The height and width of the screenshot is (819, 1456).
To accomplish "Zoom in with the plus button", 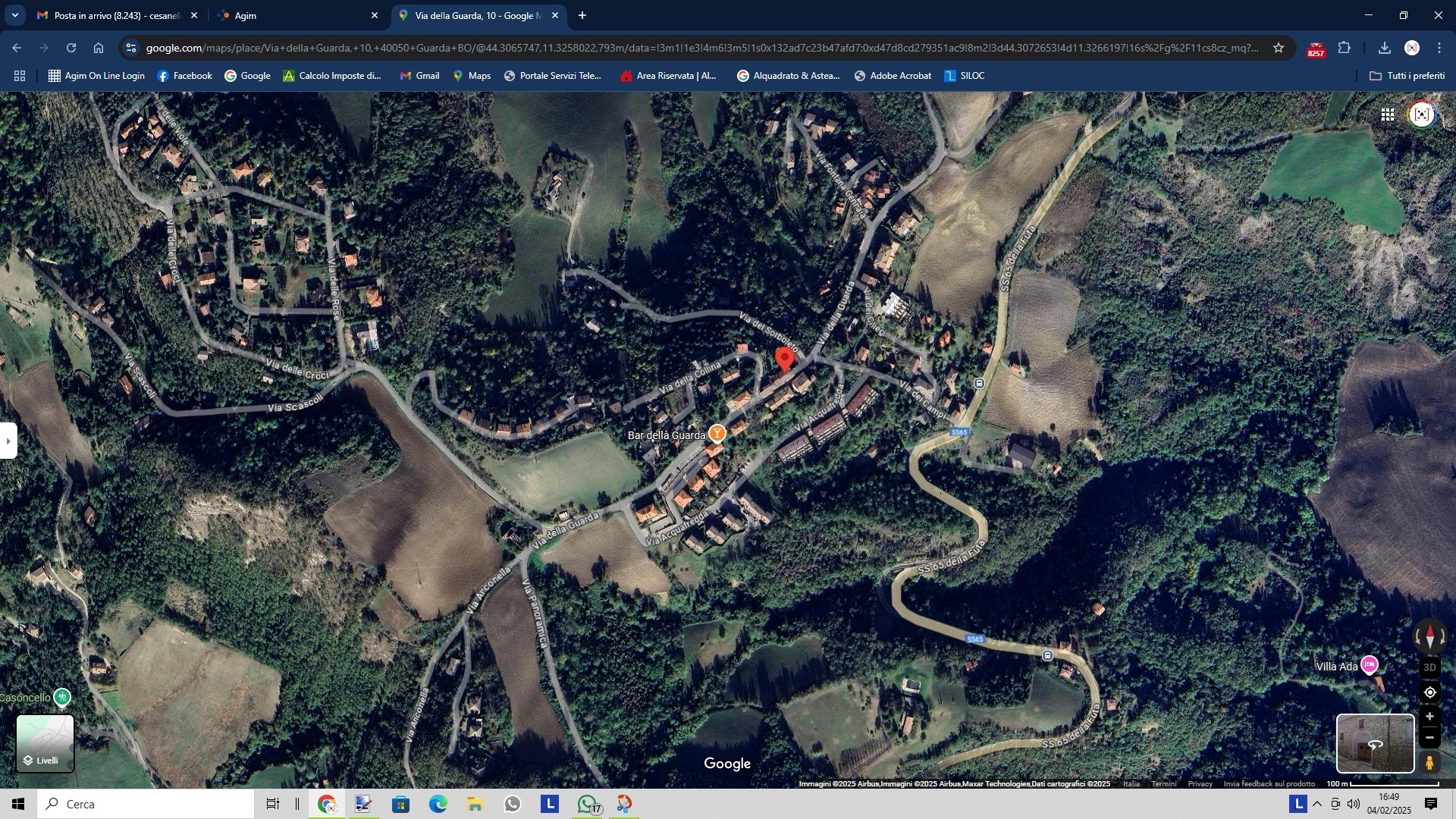I will pyautogui.click(x=1429, y=717).
